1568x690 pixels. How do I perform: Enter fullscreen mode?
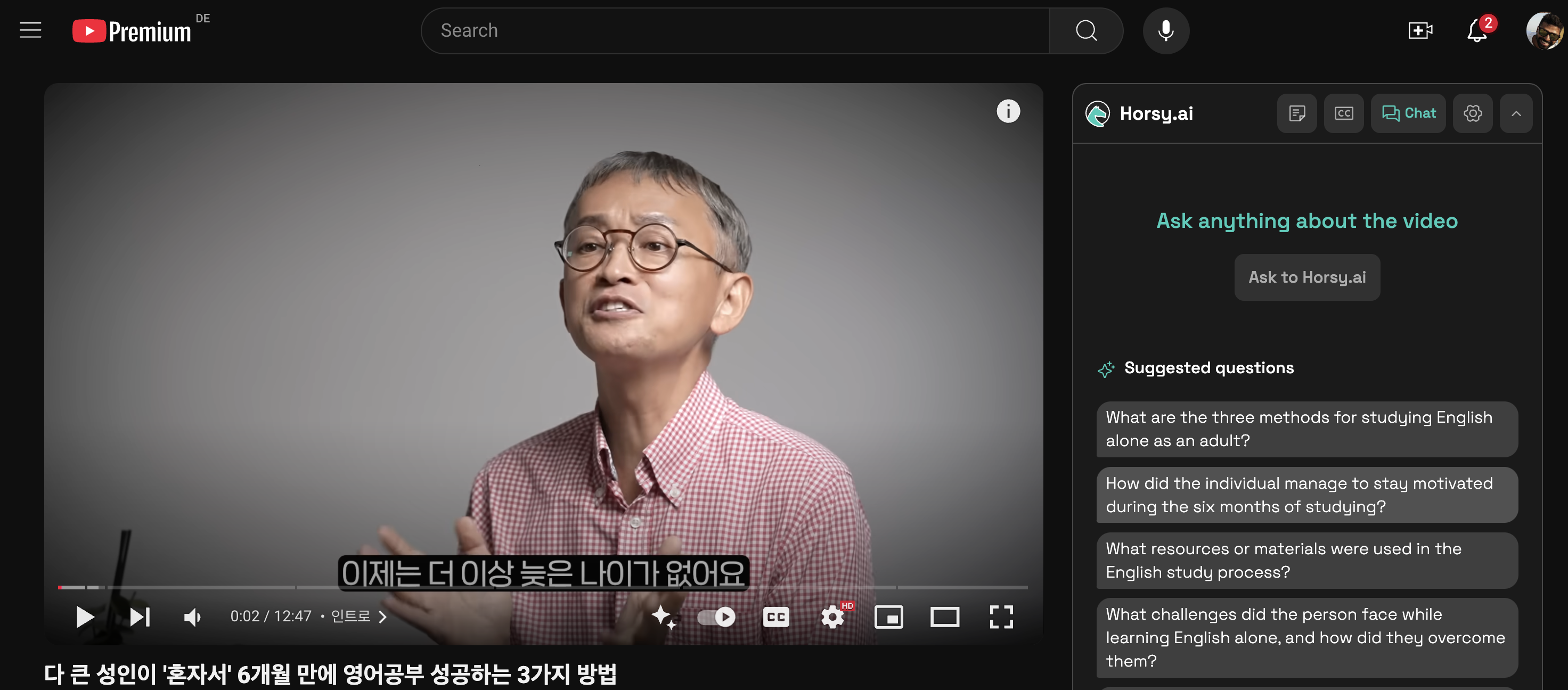pyautogui.click(x=1001, y=617)
